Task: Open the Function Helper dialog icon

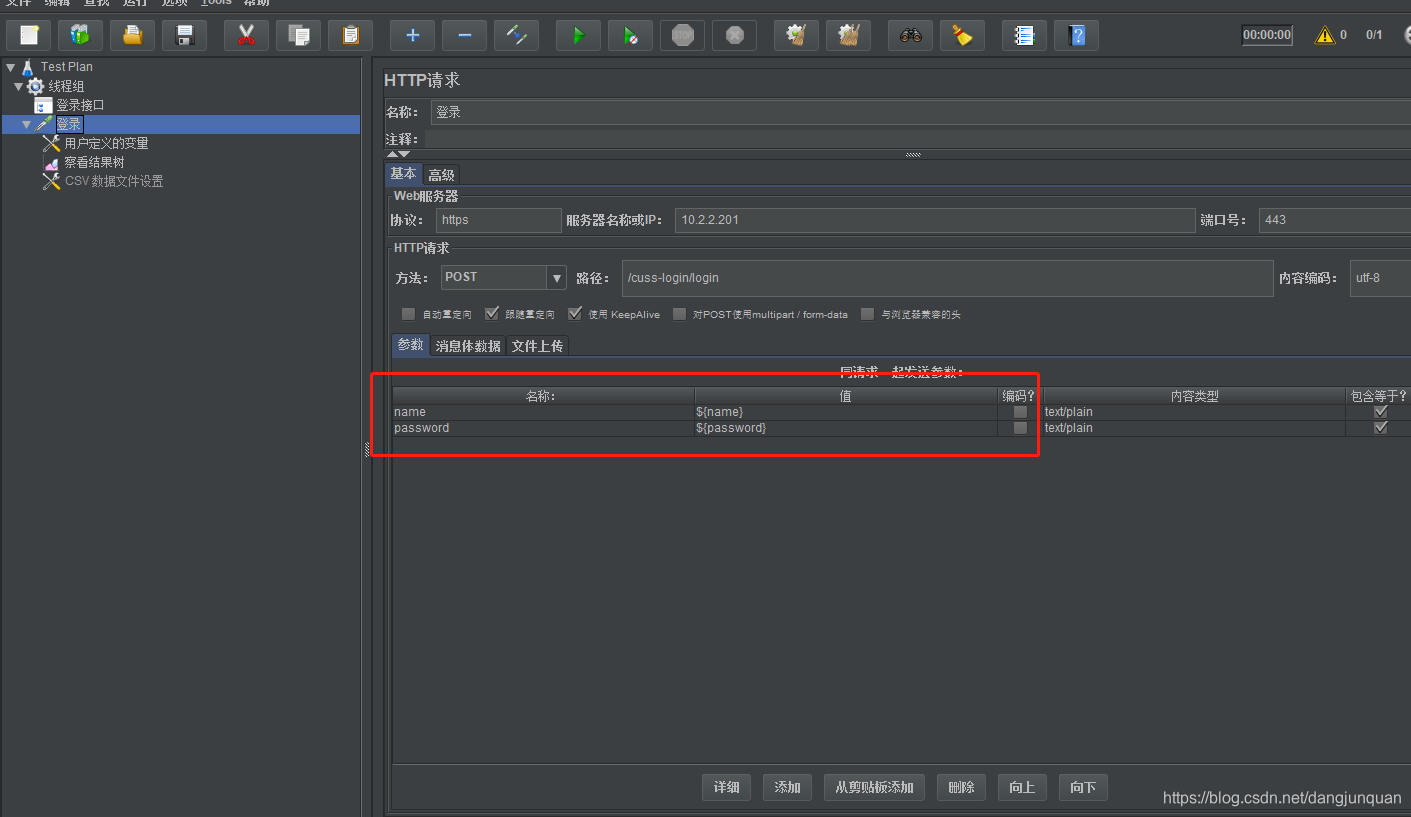Action: pyautogui.click(x=1024, y=35)
